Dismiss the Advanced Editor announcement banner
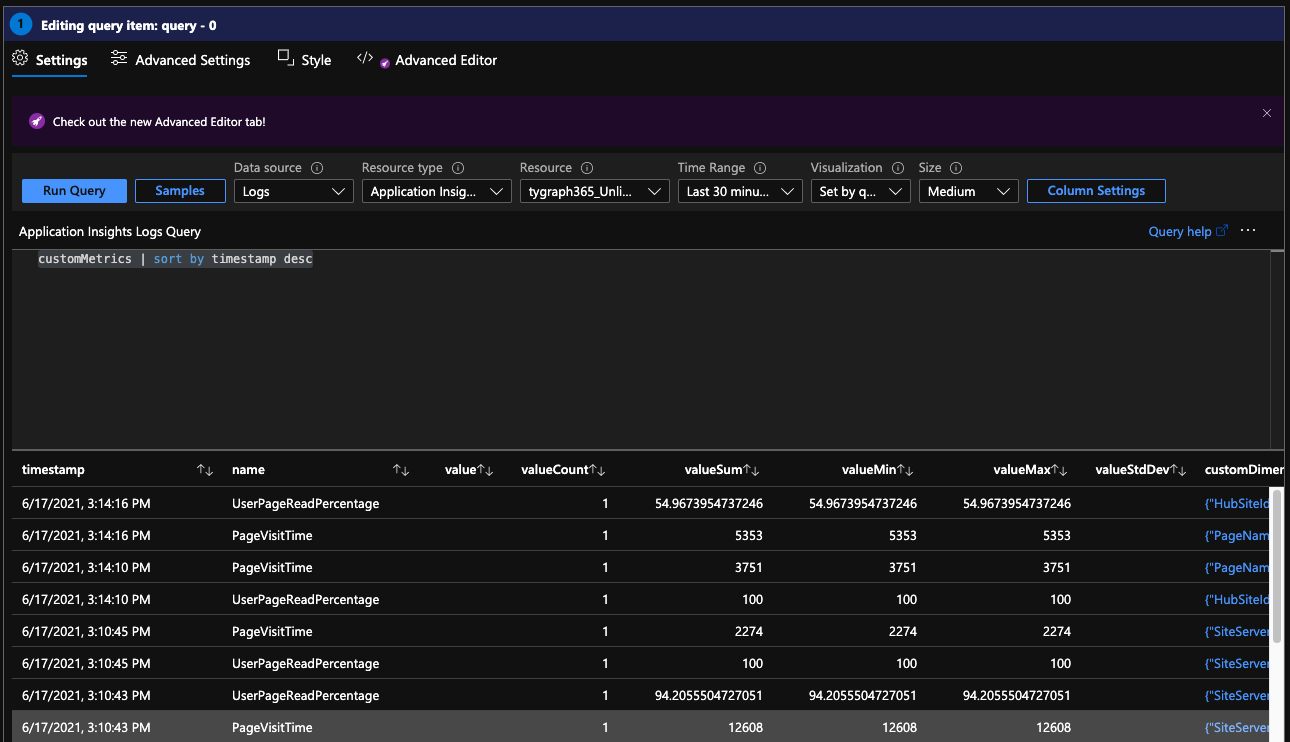Image resolution: width=1290 pixels, height=742 pixels. [x=1266, y=114]
